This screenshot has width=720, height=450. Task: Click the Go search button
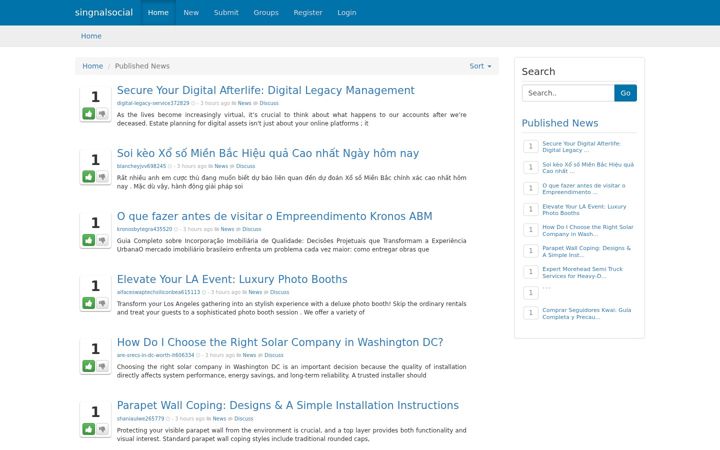pyautogui.click(x=625, y=93)
